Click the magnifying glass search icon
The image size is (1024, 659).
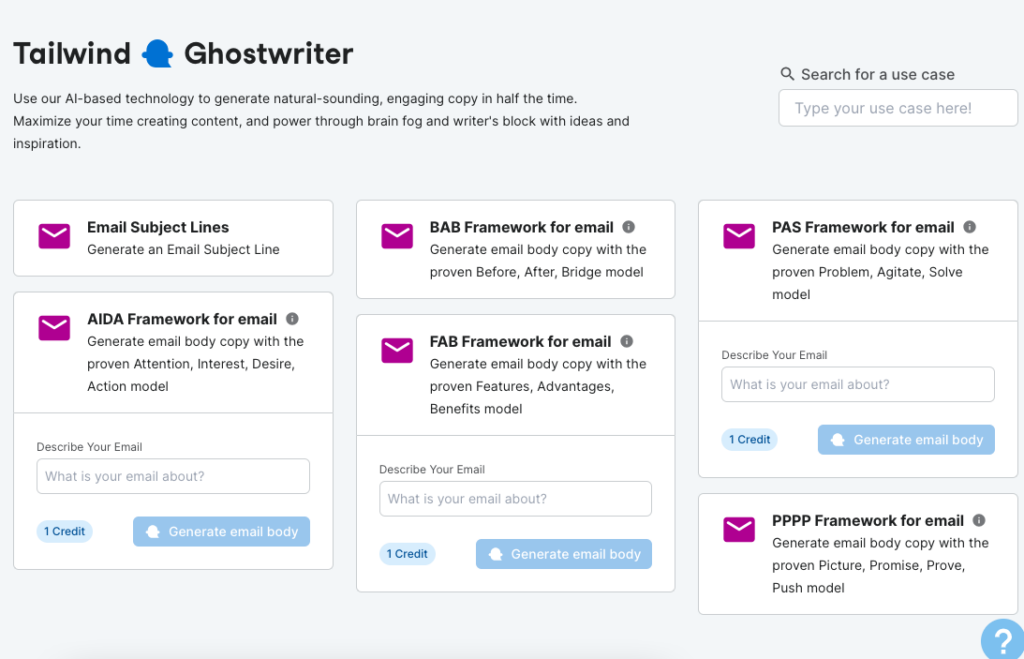787,74
